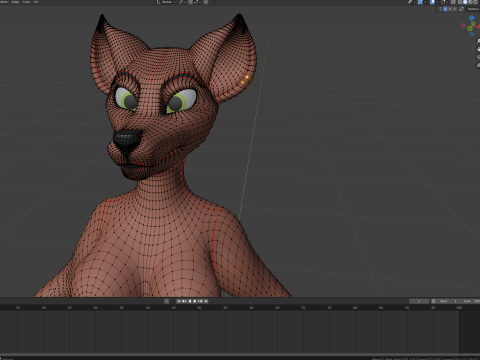Open the snapping target dropdown
The image size is (480, 360).
coord(197,2)
